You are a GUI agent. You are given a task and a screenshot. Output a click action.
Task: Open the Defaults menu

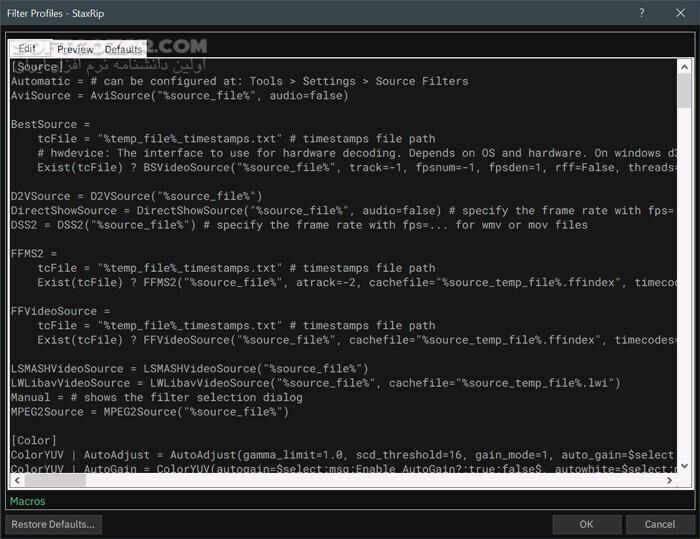(124, 49)
